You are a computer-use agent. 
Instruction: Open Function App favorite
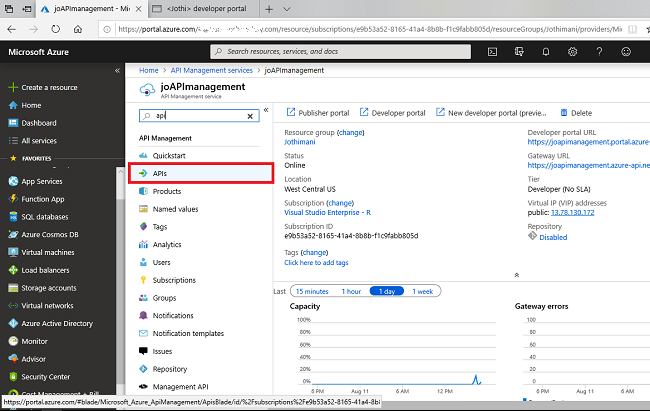click(x=36, y=199)
